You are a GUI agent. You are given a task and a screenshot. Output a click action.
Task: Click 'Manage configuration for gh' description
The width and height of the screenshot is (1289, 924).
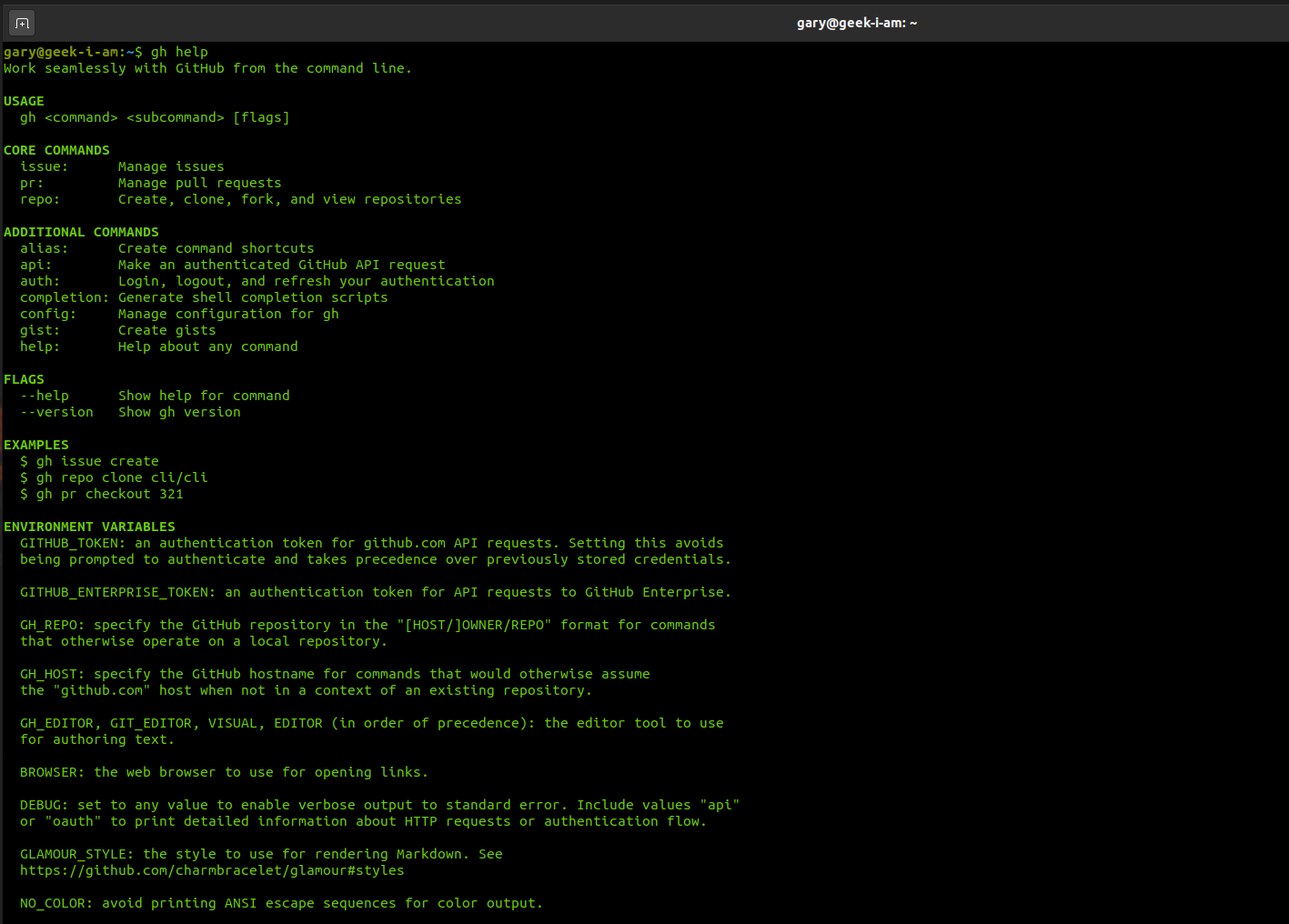(228, 314)
